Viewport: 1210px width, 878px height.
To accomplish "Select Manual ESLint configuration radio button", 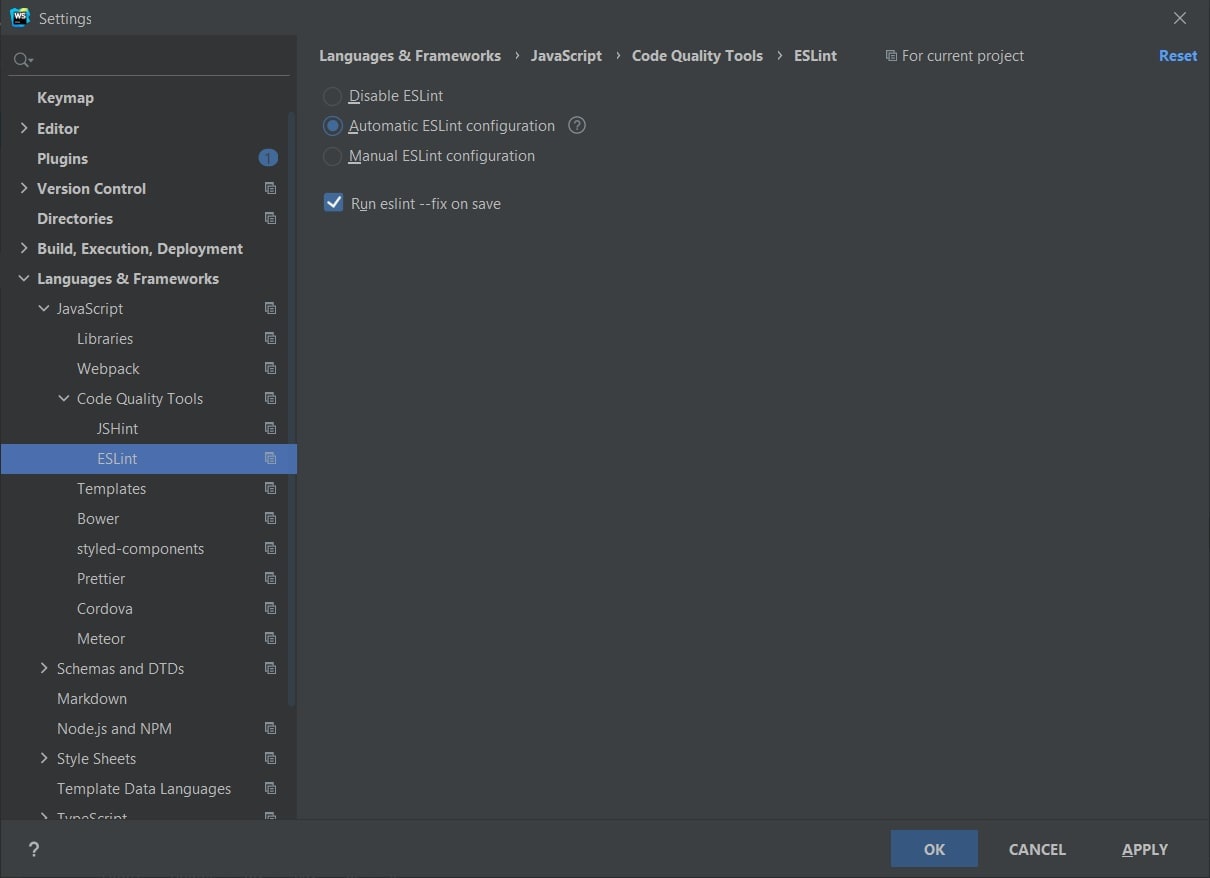I will point(332,156).
